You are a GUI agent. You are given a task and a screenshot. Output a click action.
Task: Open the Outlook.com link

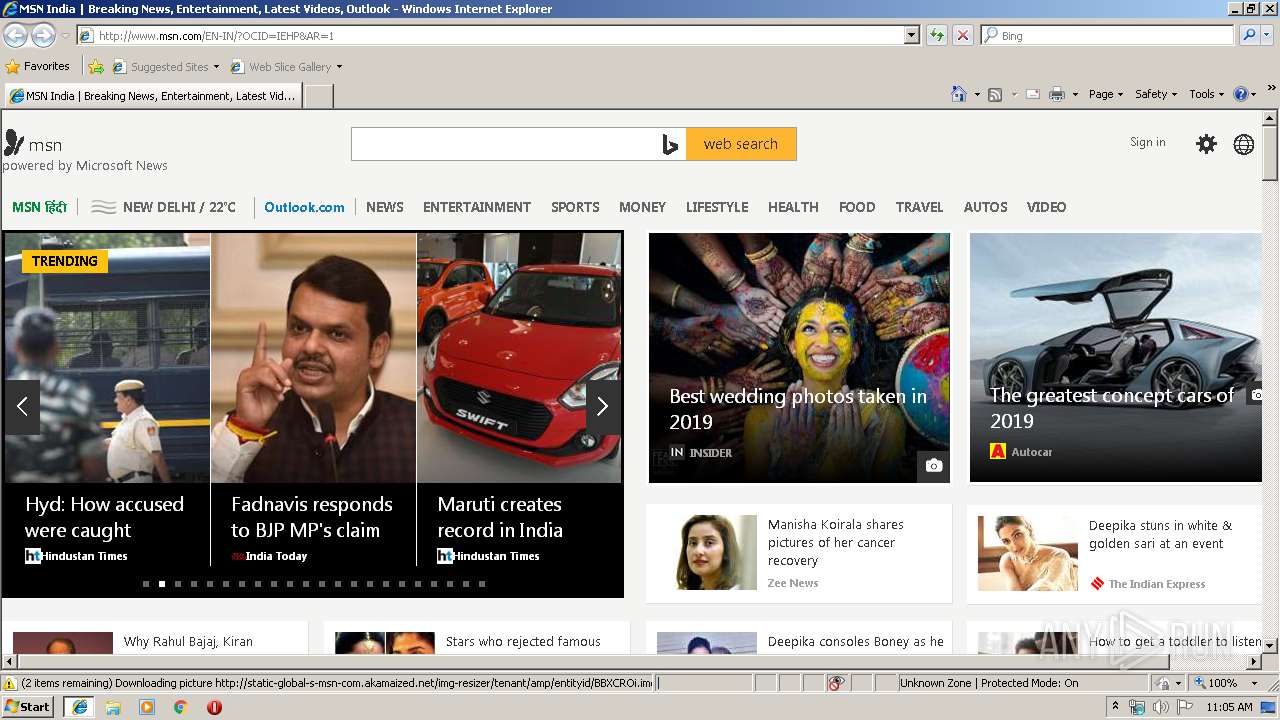pyautogui.click(x=304, y=207)
